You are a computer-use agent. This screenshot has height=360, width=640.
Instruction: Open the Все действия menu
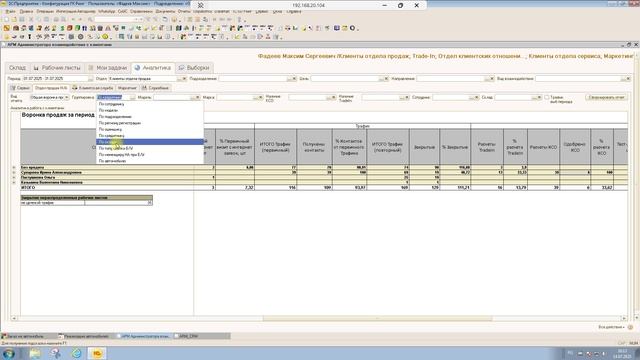(x=611, y=327)
